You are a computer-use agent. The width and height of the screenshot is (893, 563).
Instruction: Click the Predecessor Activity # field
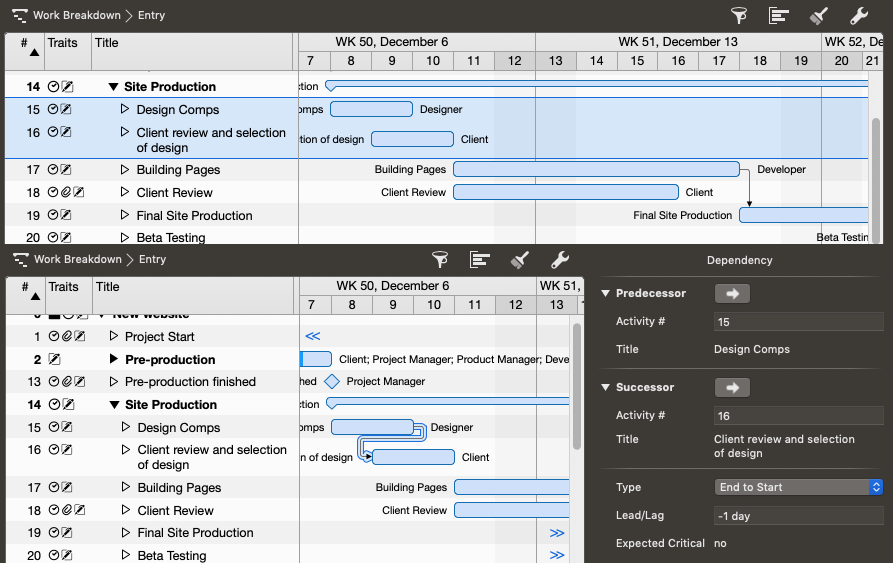coord(798,322)
